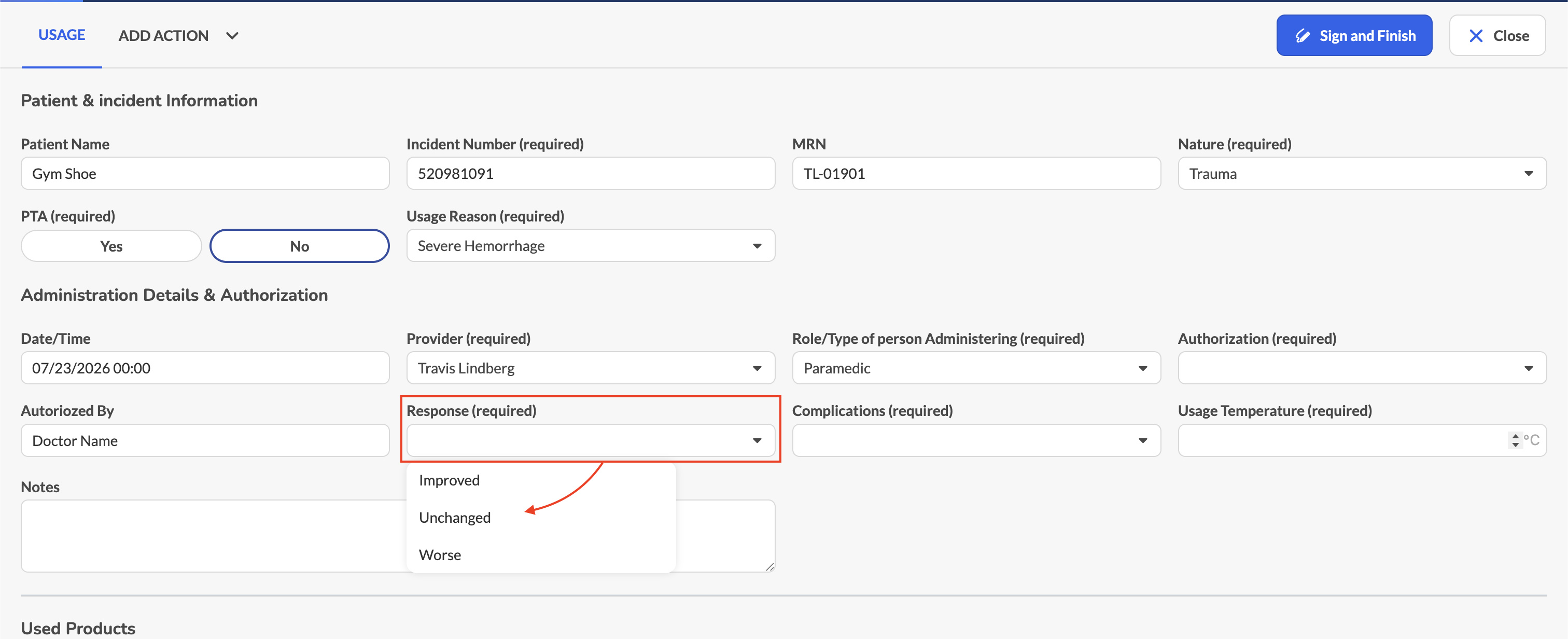
Task: Switch to the USAGE tab
Action: click(x=62, y=35)
